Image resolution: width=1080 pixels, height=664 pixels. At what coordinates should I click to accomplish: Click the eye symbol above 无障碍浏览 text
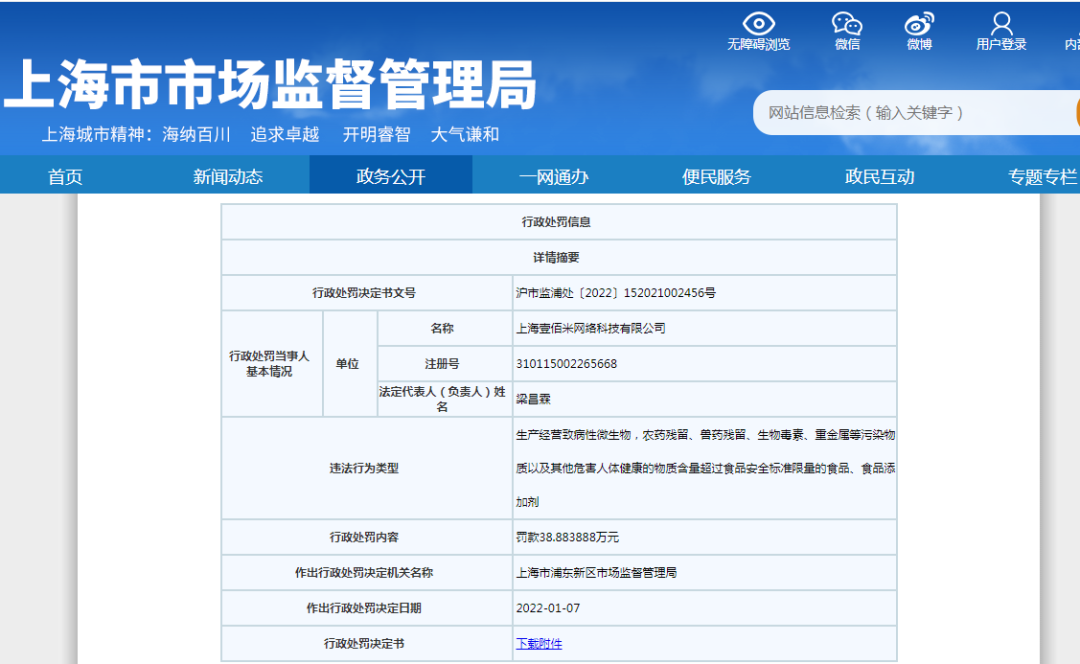[759, 22]
